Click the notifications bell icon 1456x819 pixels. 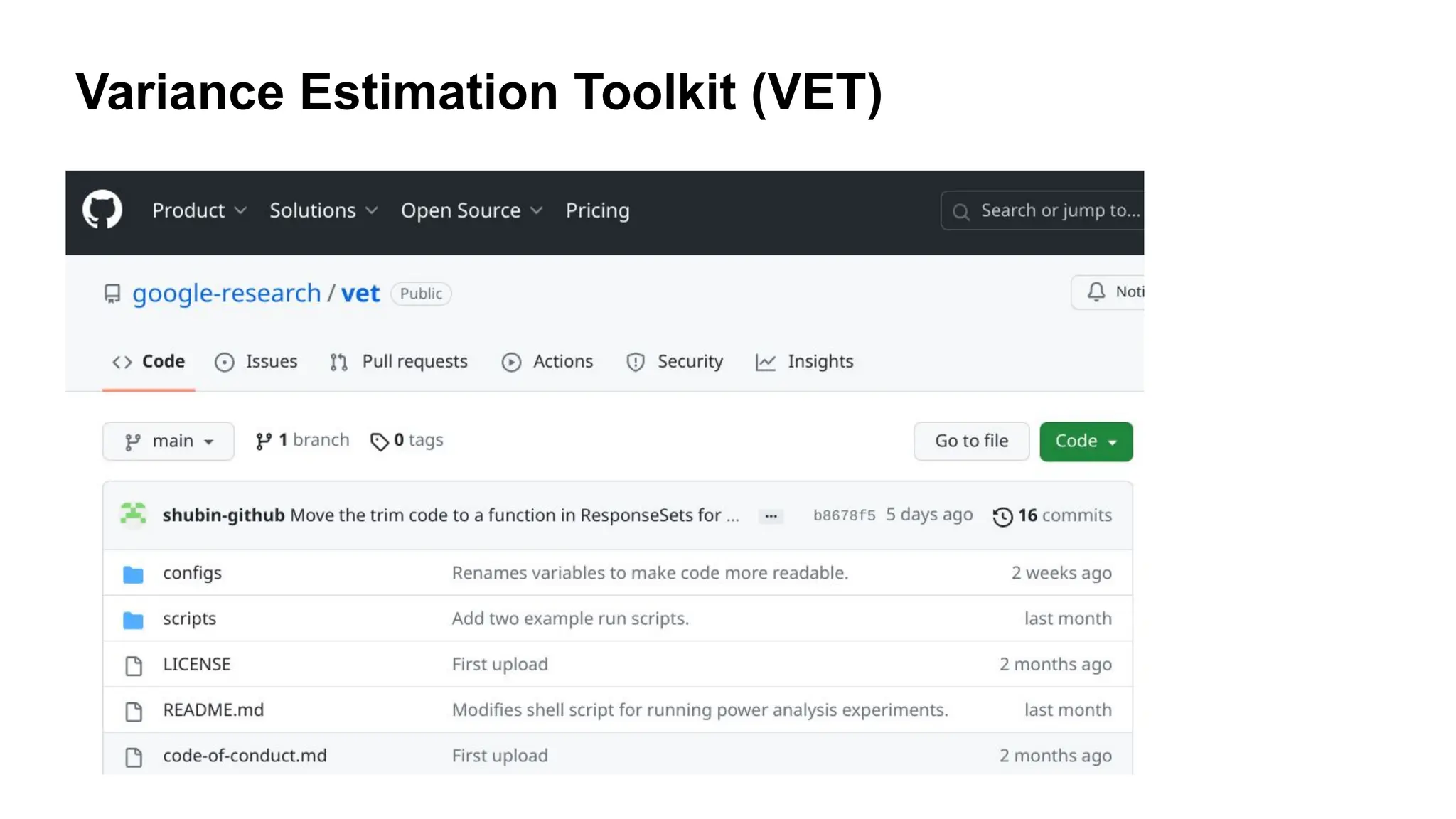click(1096, 291)
